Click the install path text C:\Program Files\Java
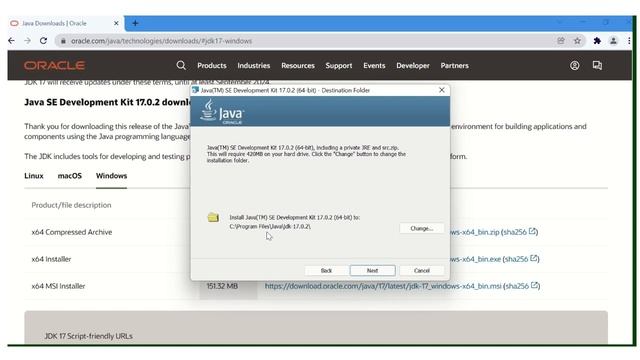 pyautogui.click(x=270, y=226)
